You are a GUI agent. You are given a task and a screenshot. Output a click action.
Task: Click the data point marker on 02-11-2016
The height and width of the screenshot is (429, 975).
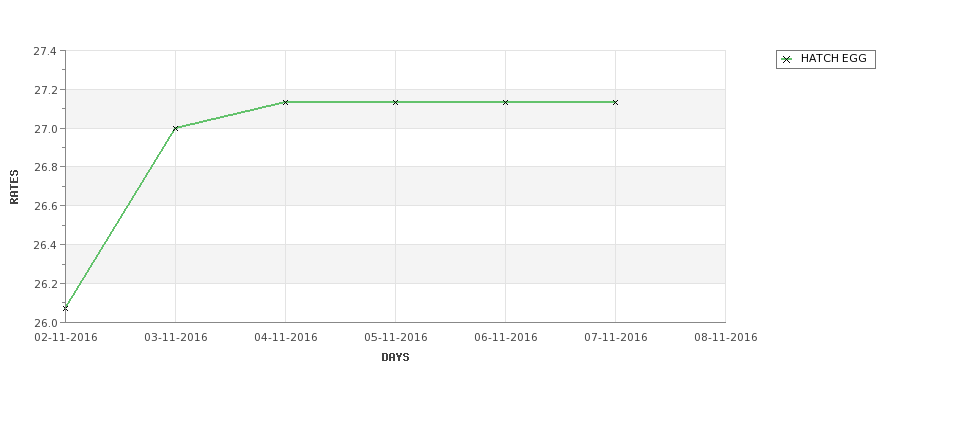[x=65, y=308]
